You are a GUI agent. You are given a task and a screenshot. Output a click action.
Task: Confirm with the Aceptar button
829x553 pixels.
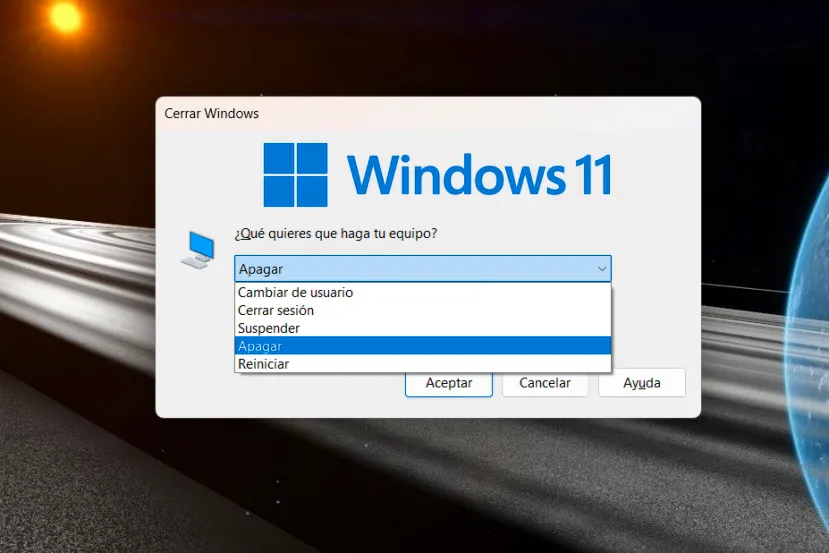[449, 383]
